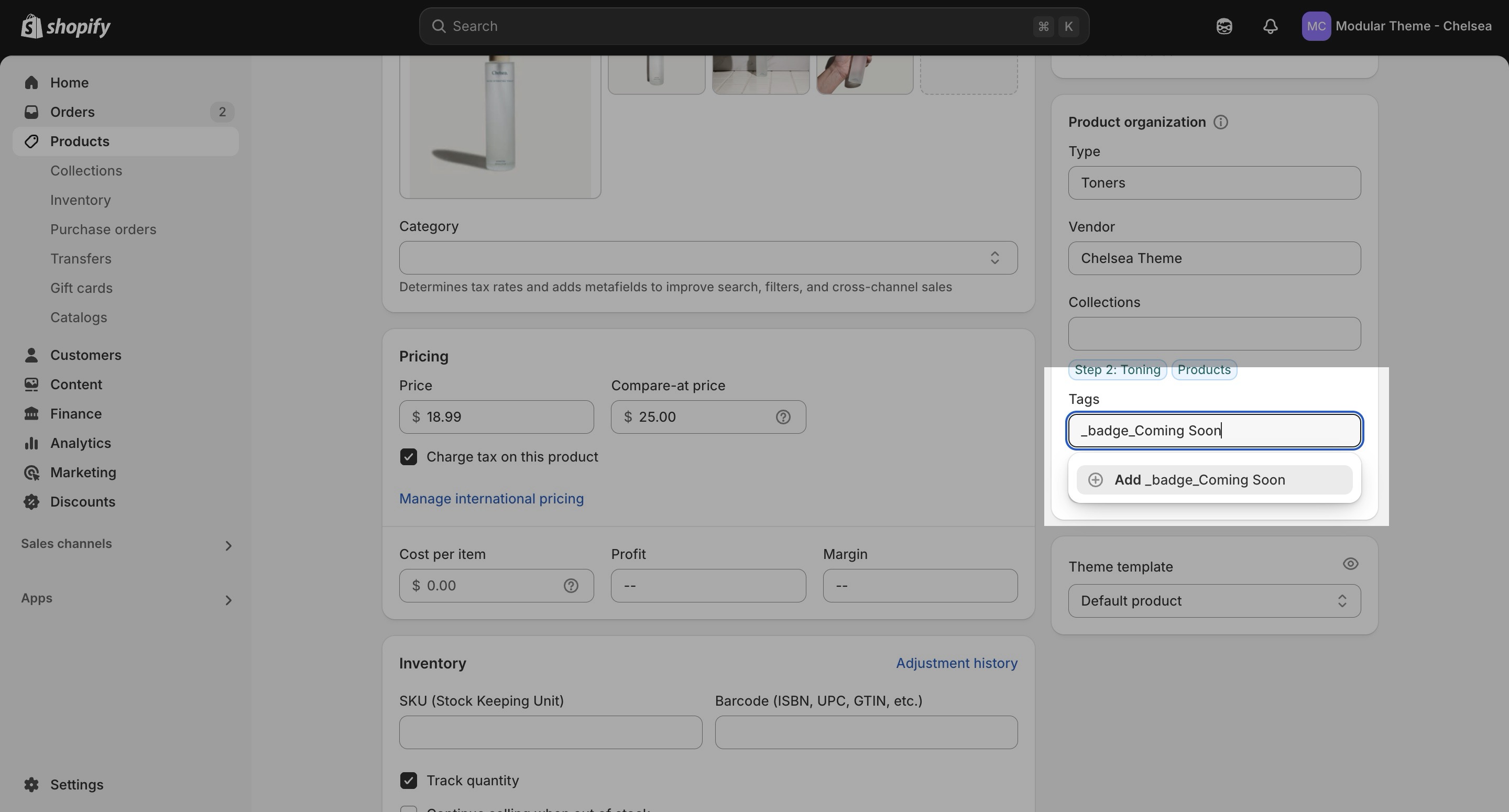Go to Collections in sidebar
1509x812 pixels.
click(x=86, y=170)
